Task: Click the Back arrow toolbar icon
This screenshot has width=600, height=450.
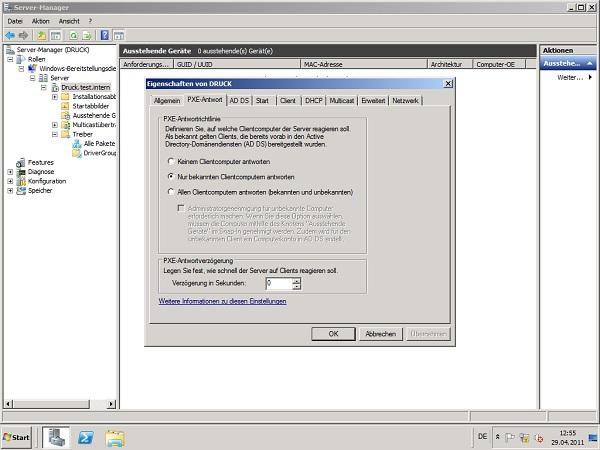Action: click(10, 36)
